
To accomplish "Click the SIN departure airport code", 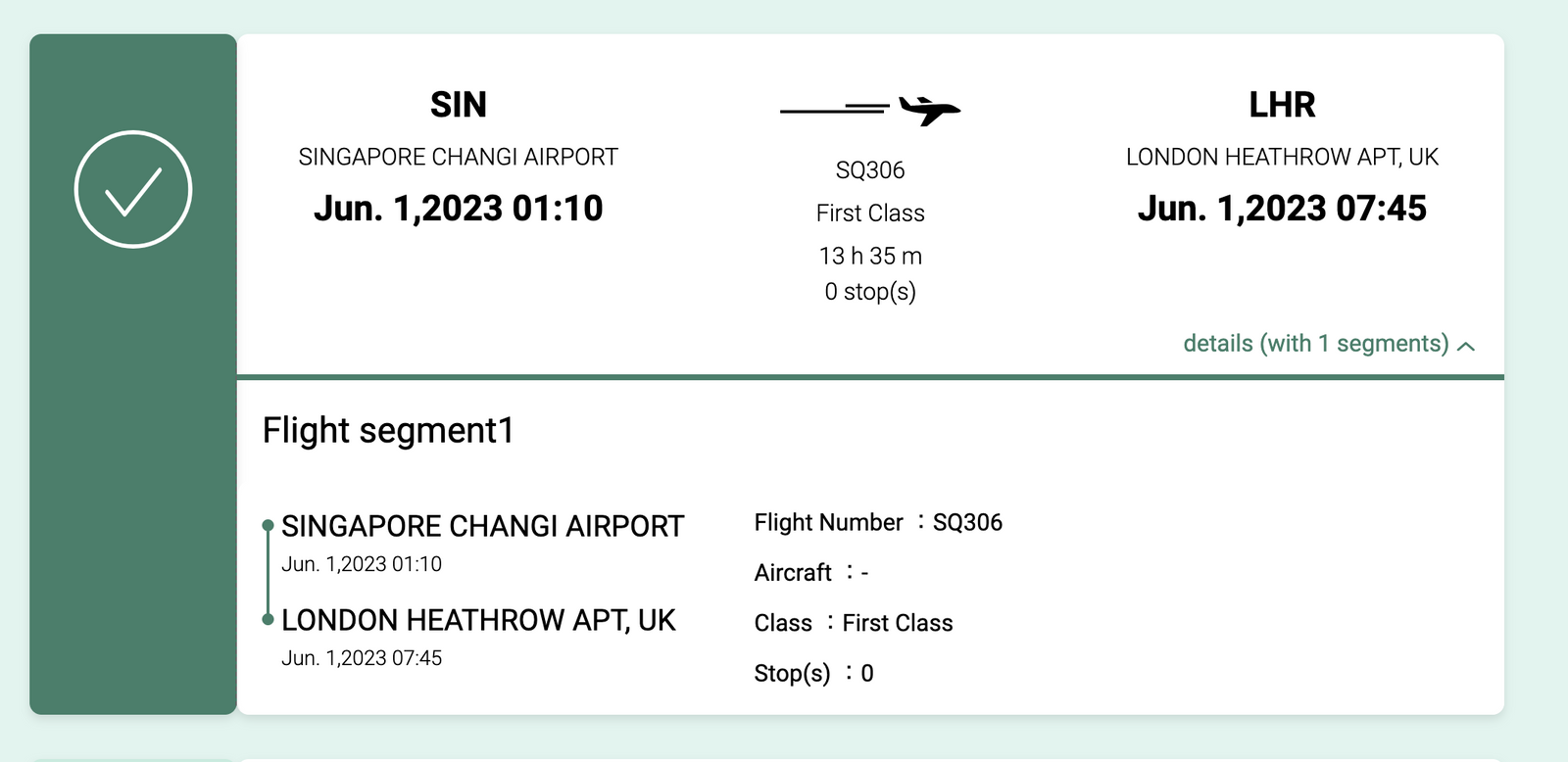I will [459, 105].
